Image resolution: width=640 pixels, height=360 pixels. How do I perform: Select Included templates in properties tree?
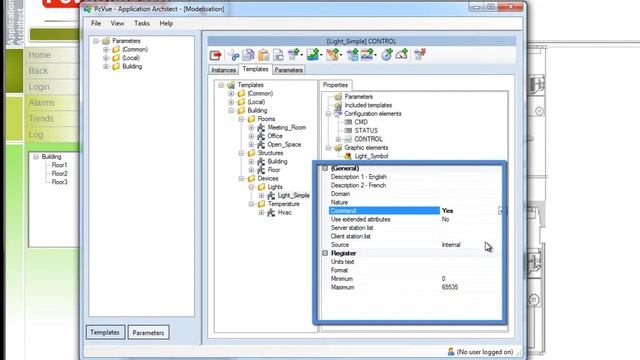coord(368,105)
